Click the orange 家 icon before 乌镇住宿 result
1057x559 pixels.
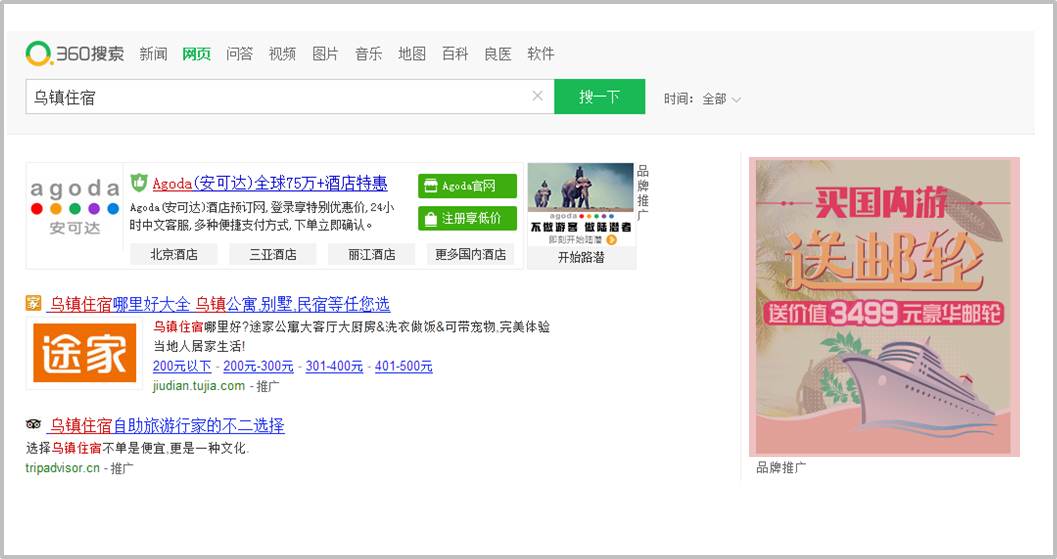click(34, 304)
